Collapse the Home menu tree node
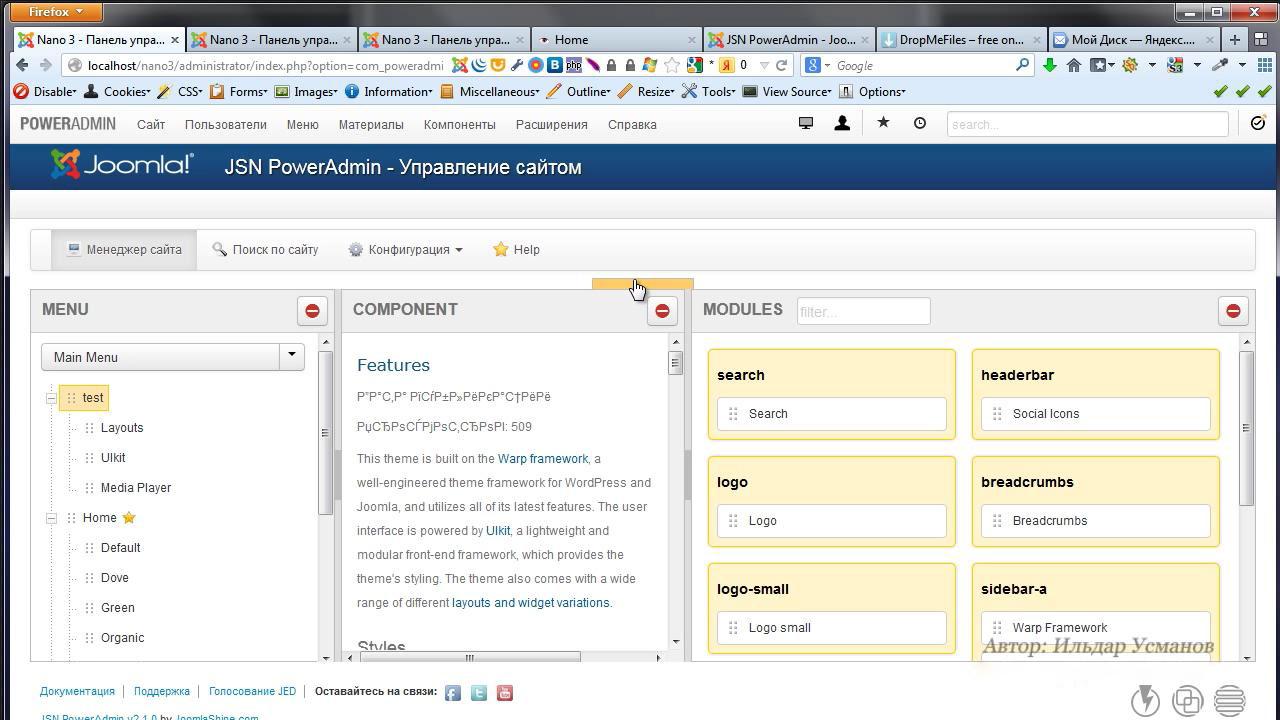Viewport: 1280px width, 720px height. click(51, 518)
